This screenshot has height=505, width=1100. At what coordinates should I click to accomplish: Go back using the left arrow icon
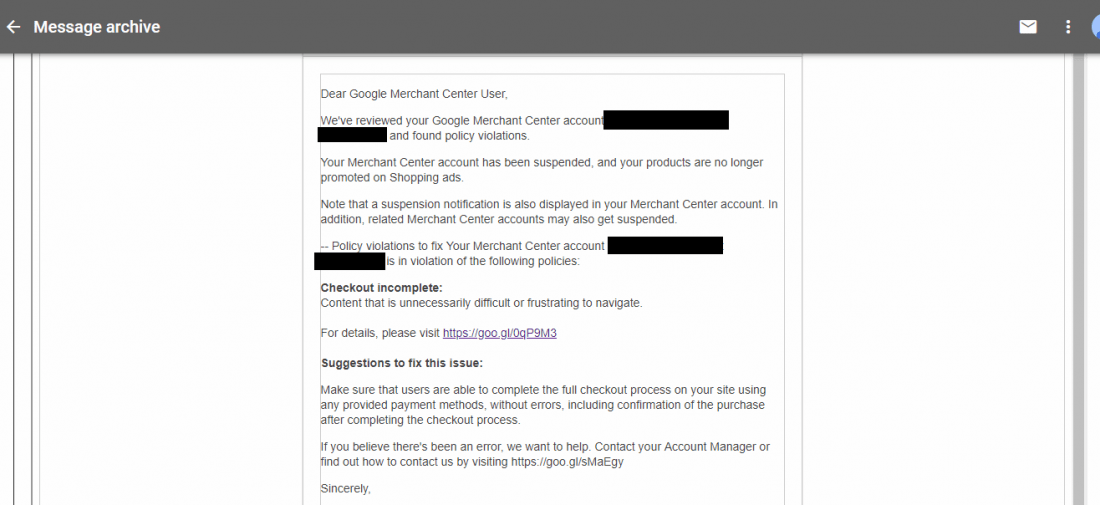(13, 27)
